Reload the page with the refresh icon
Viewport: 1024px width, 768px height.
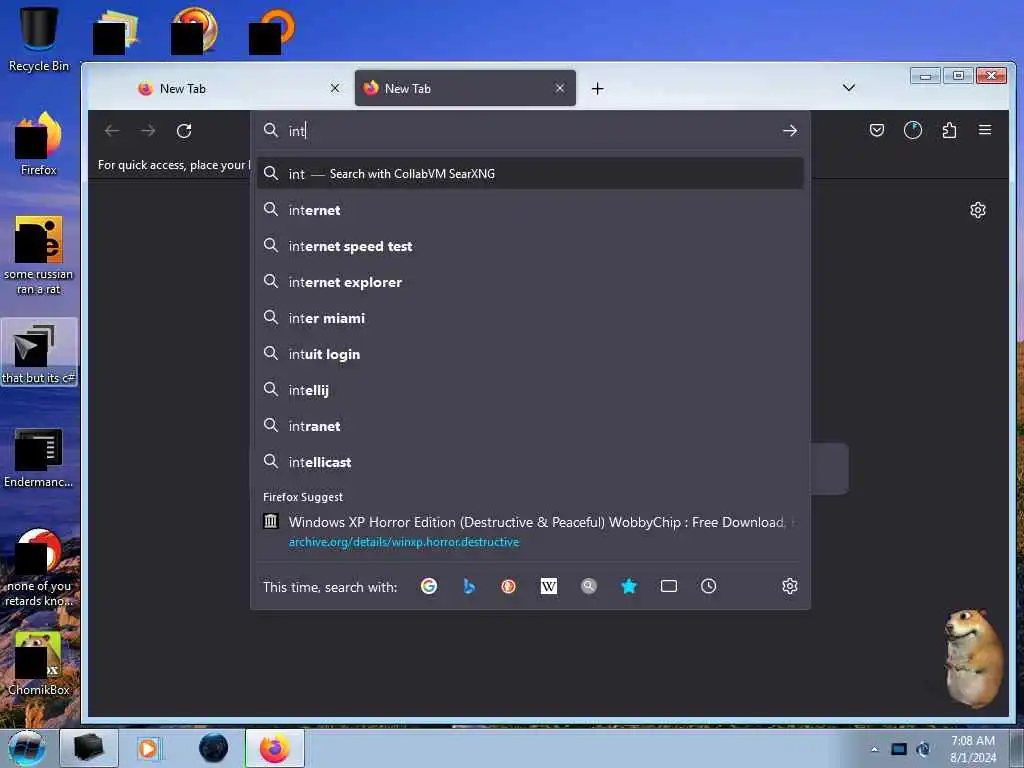(184, 131)
